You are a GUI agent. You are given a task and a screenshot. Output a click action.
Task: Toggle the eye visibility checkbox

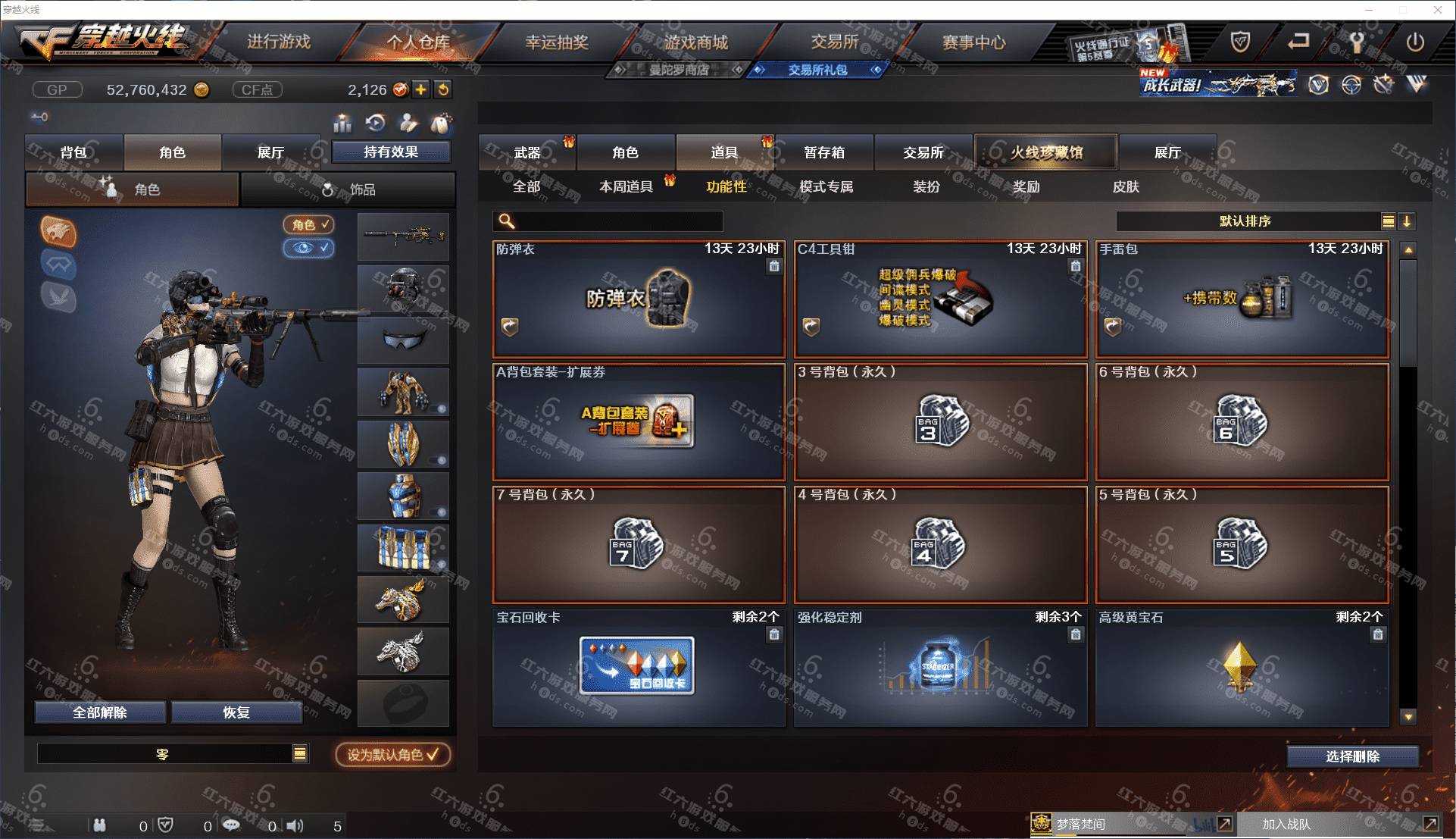pyautogui.click(x=309, y=248)
